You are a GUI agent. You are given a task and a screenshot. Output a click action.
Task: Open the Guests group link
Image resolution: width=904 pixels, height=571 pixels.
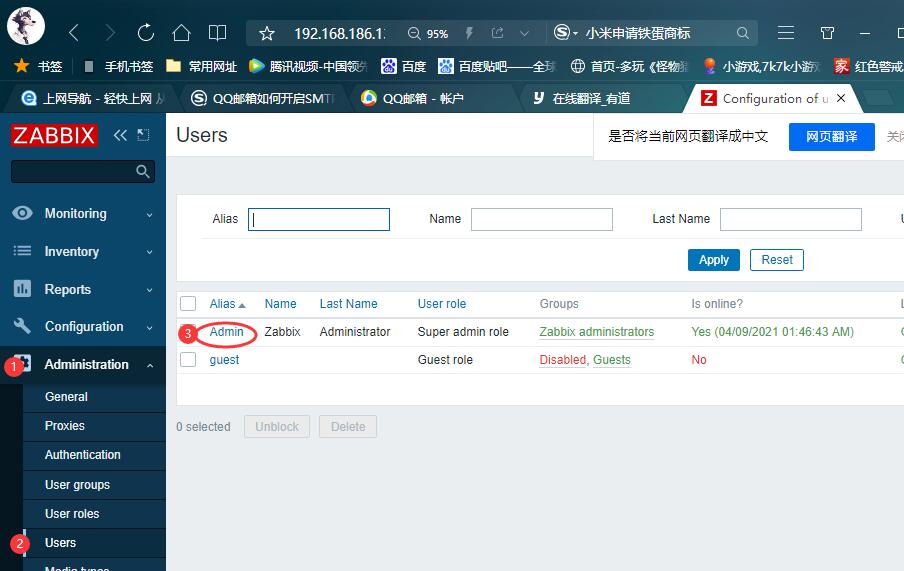tap(612, 360)
